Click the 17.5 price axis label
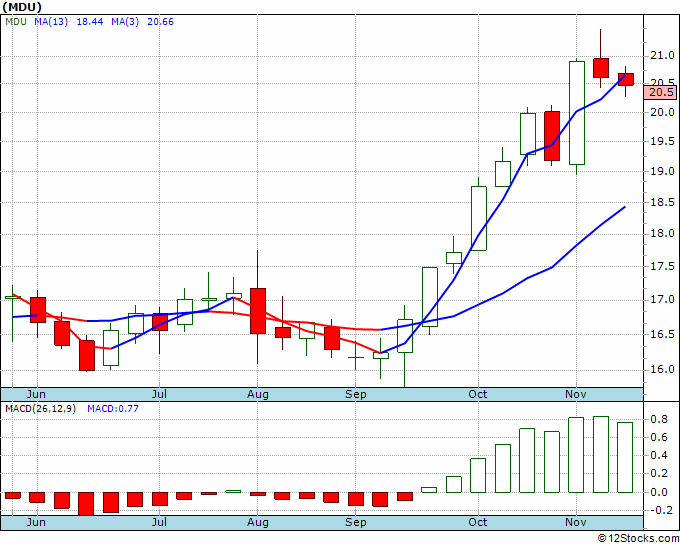680x546 pixels. pyautogui.click(x=662, y=266)
